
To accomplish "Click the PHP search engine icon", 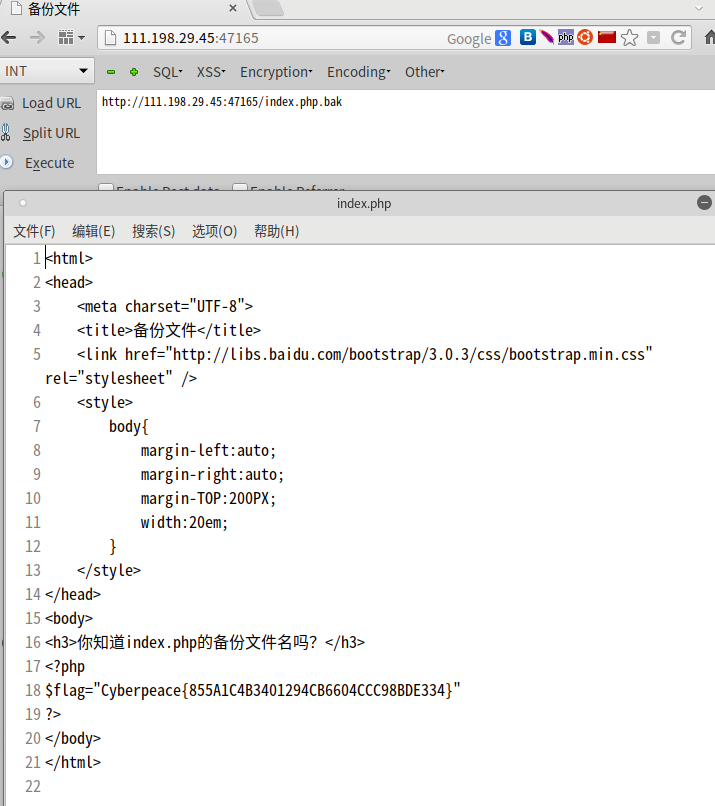I will pyautogui.click(x=566, y=38).
